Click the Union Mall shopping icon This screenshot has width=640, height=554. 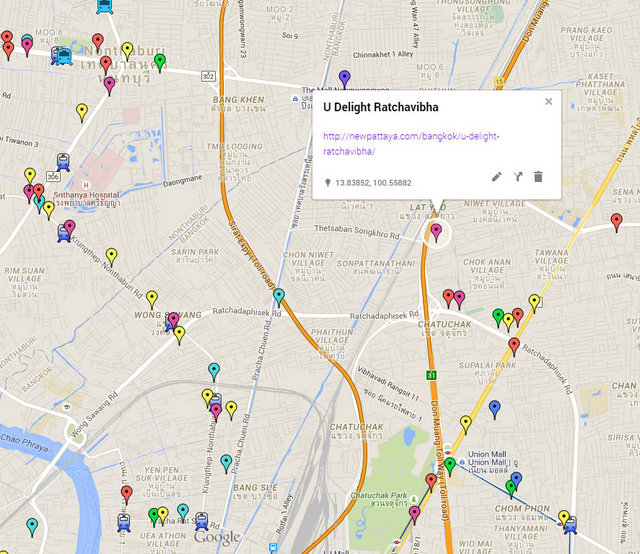point(462,462)
